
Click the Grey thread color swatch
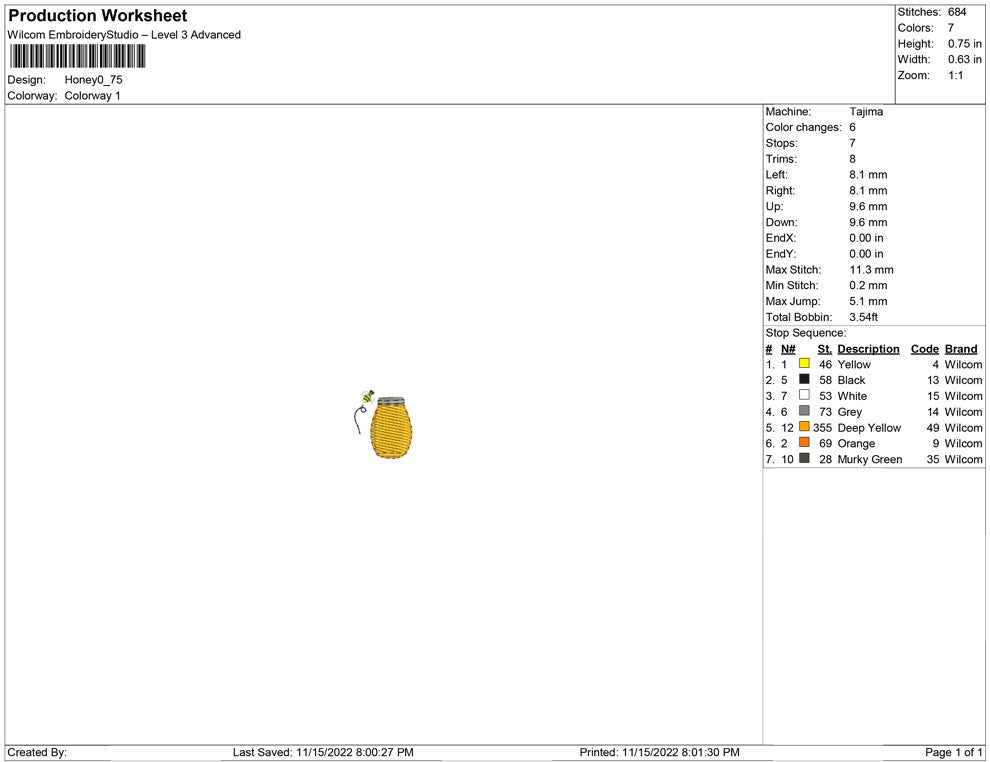(804, 410)
